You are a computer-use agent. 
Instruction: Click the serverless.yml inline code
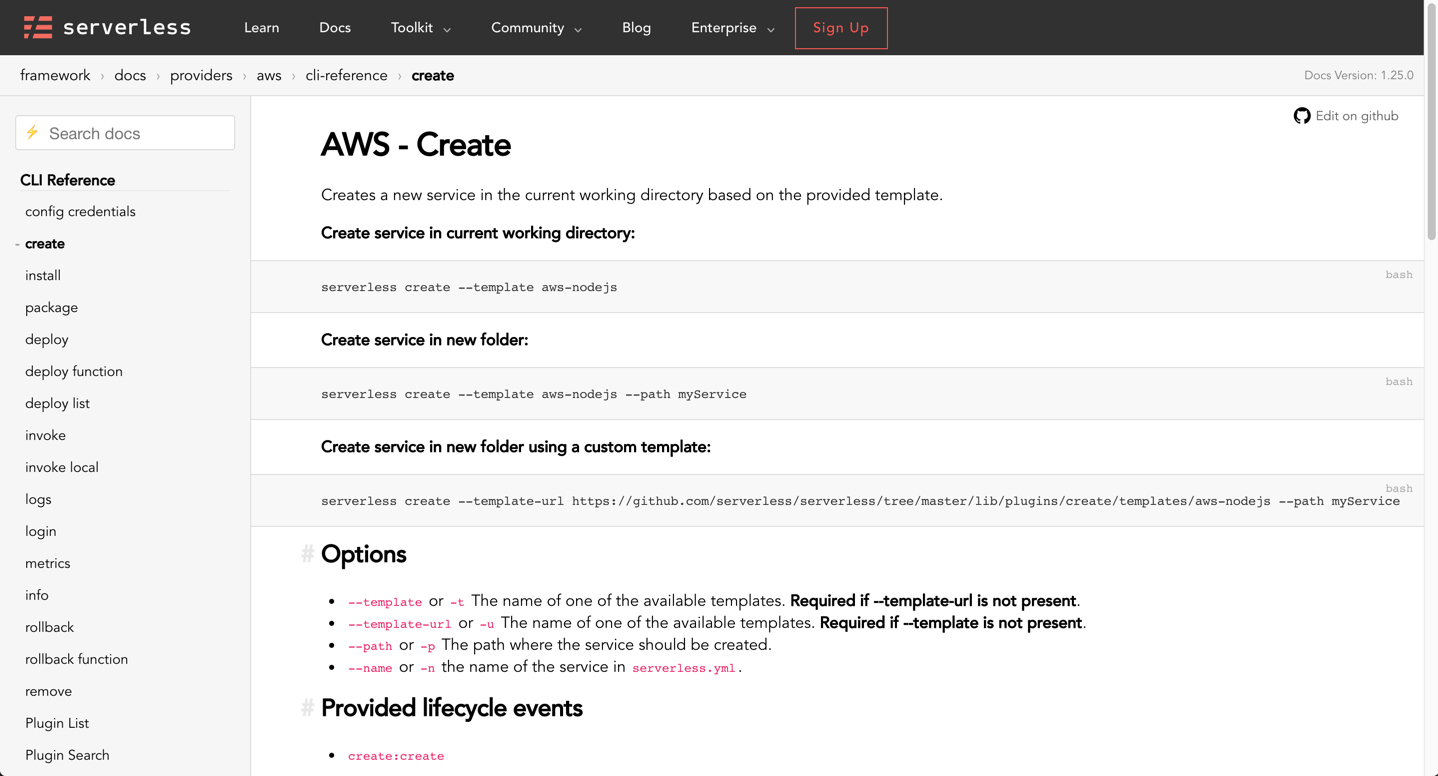[x=684, y=668]
